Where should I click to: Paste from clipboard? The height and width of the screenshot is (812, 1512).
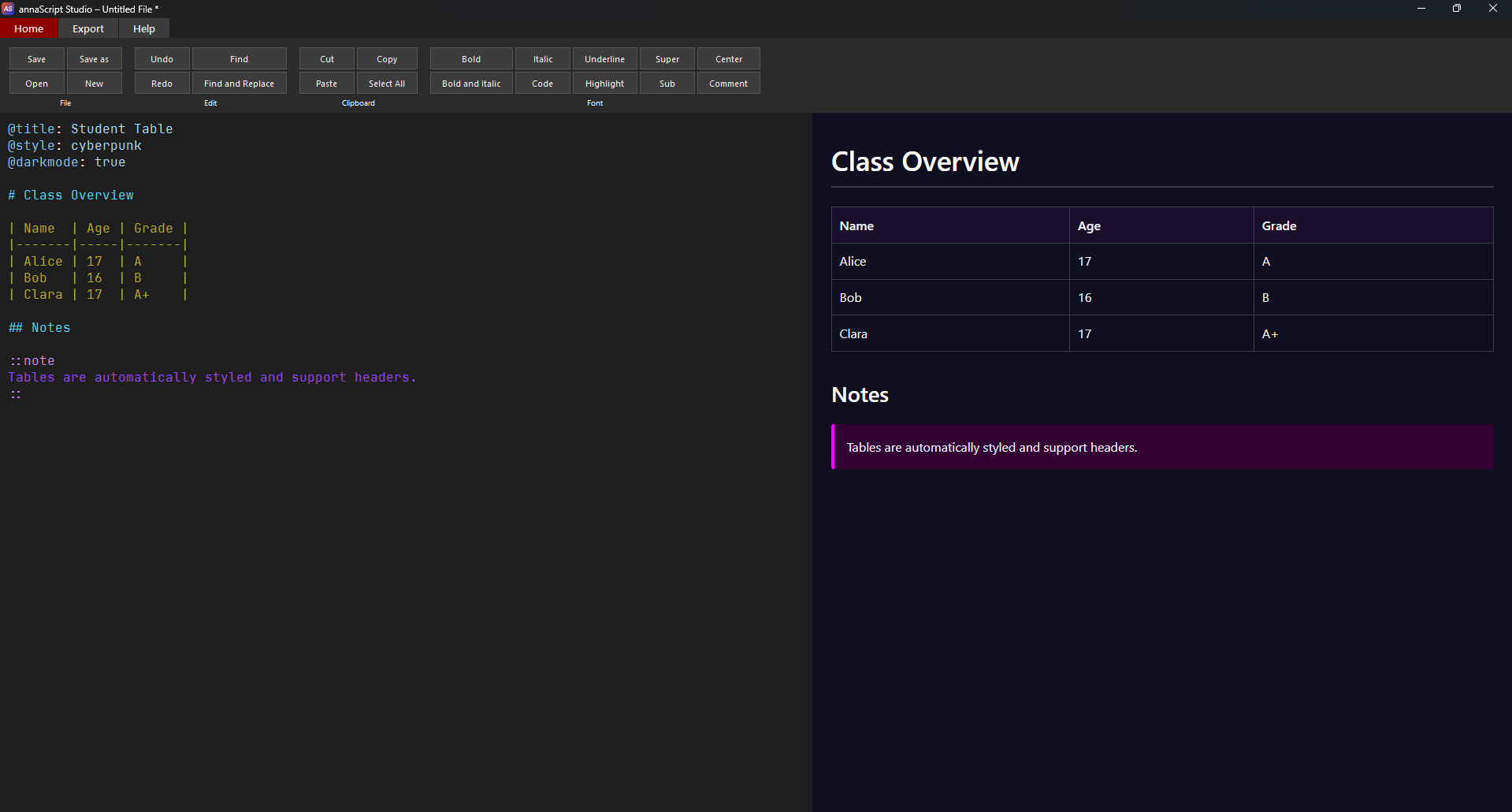pos(327,84)
